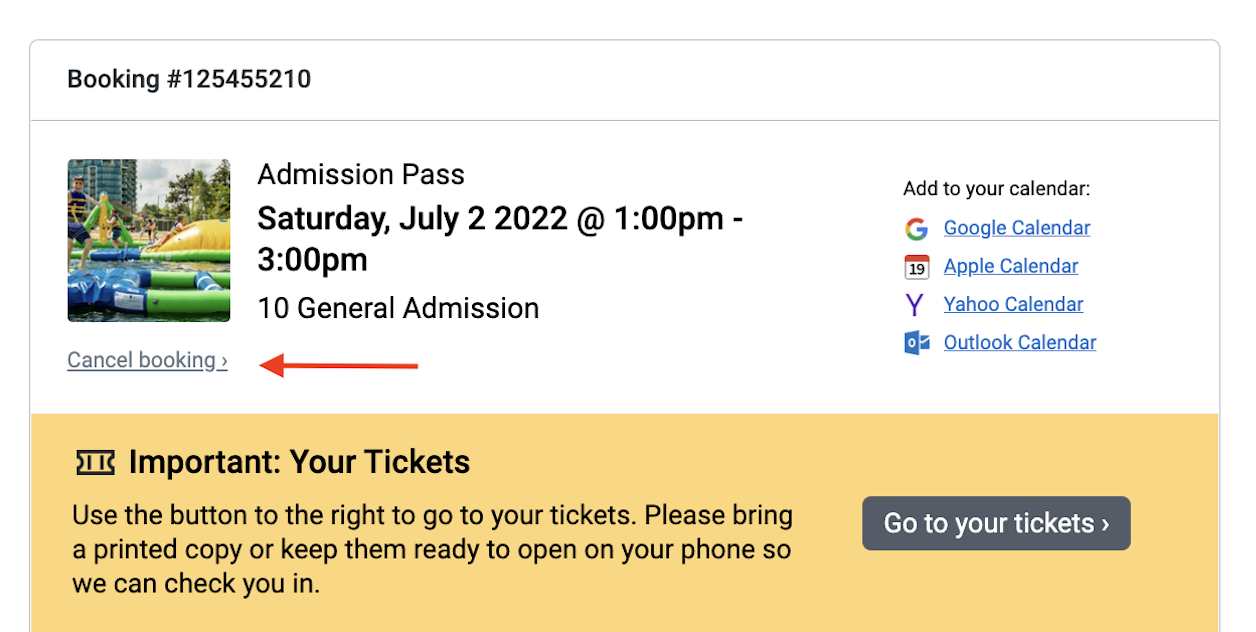Click the red arrow annotation

point(338,366)
